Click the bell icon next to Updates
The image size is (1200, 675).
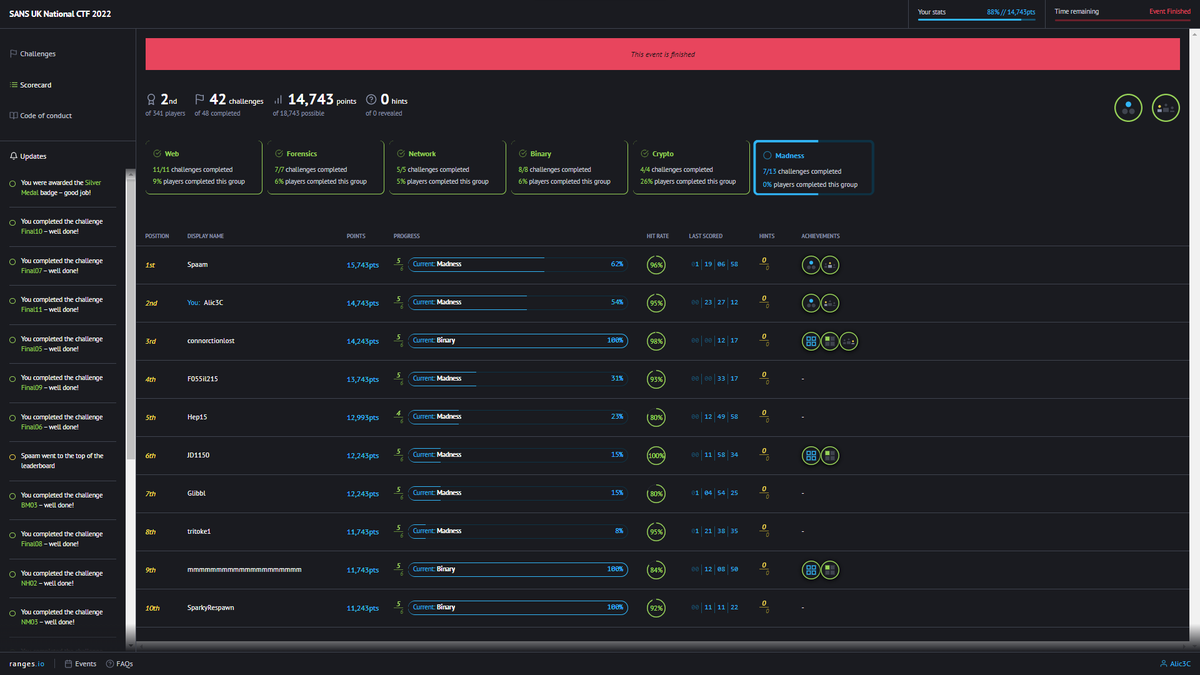pos(13,156)
